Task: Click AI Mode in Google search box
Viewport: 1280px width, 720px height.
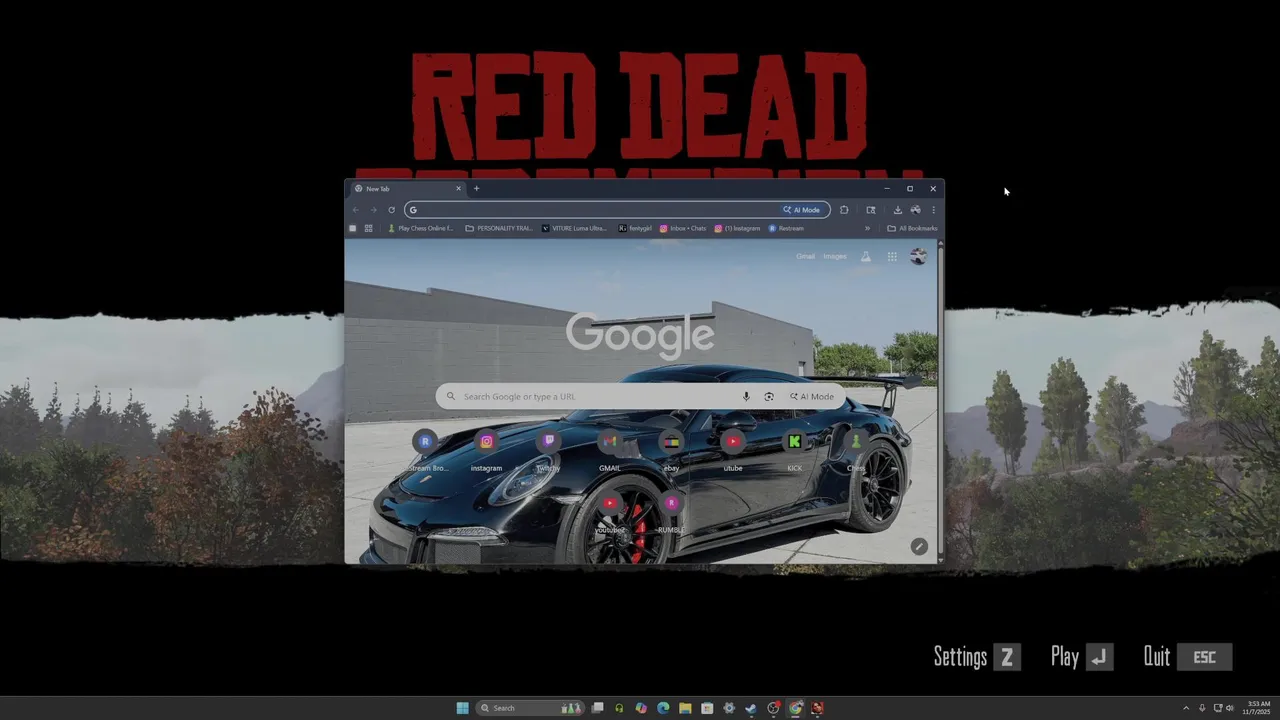Action: [812, 397]
